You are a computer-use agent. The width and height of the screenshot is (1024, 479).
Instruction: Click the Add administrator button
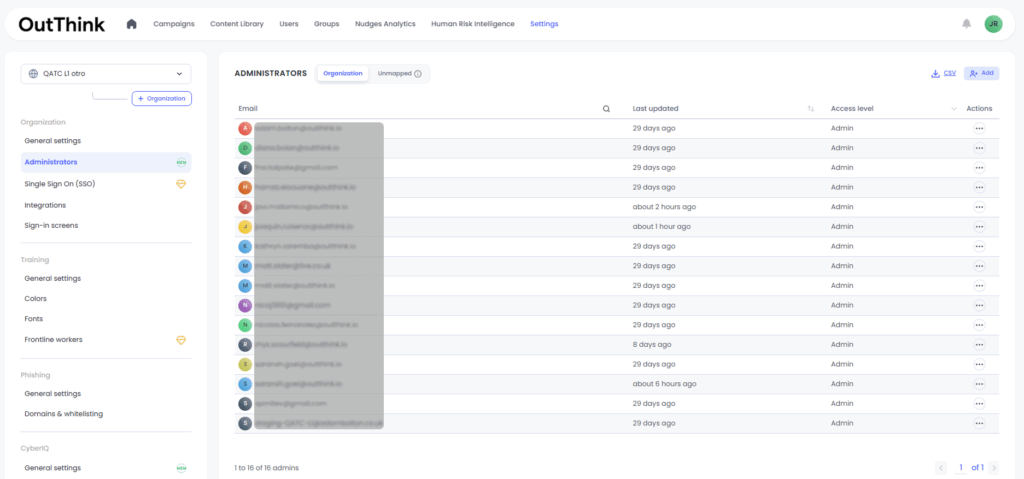pyautogui.click(x=982, y=73)
